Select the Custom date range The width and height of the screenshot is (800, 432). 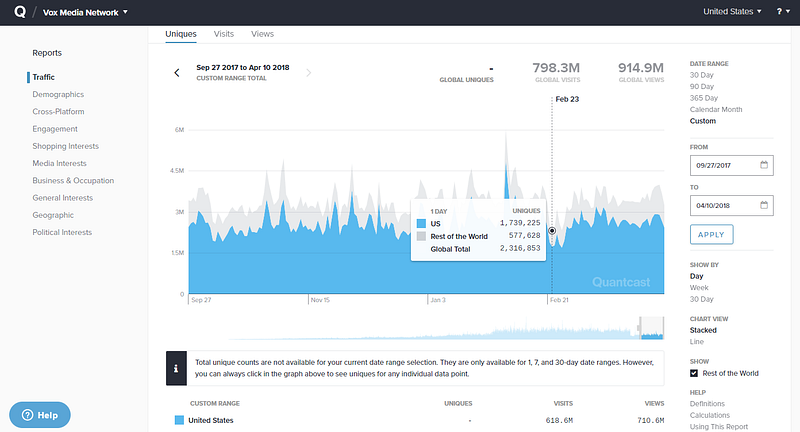tap(703, 121)
